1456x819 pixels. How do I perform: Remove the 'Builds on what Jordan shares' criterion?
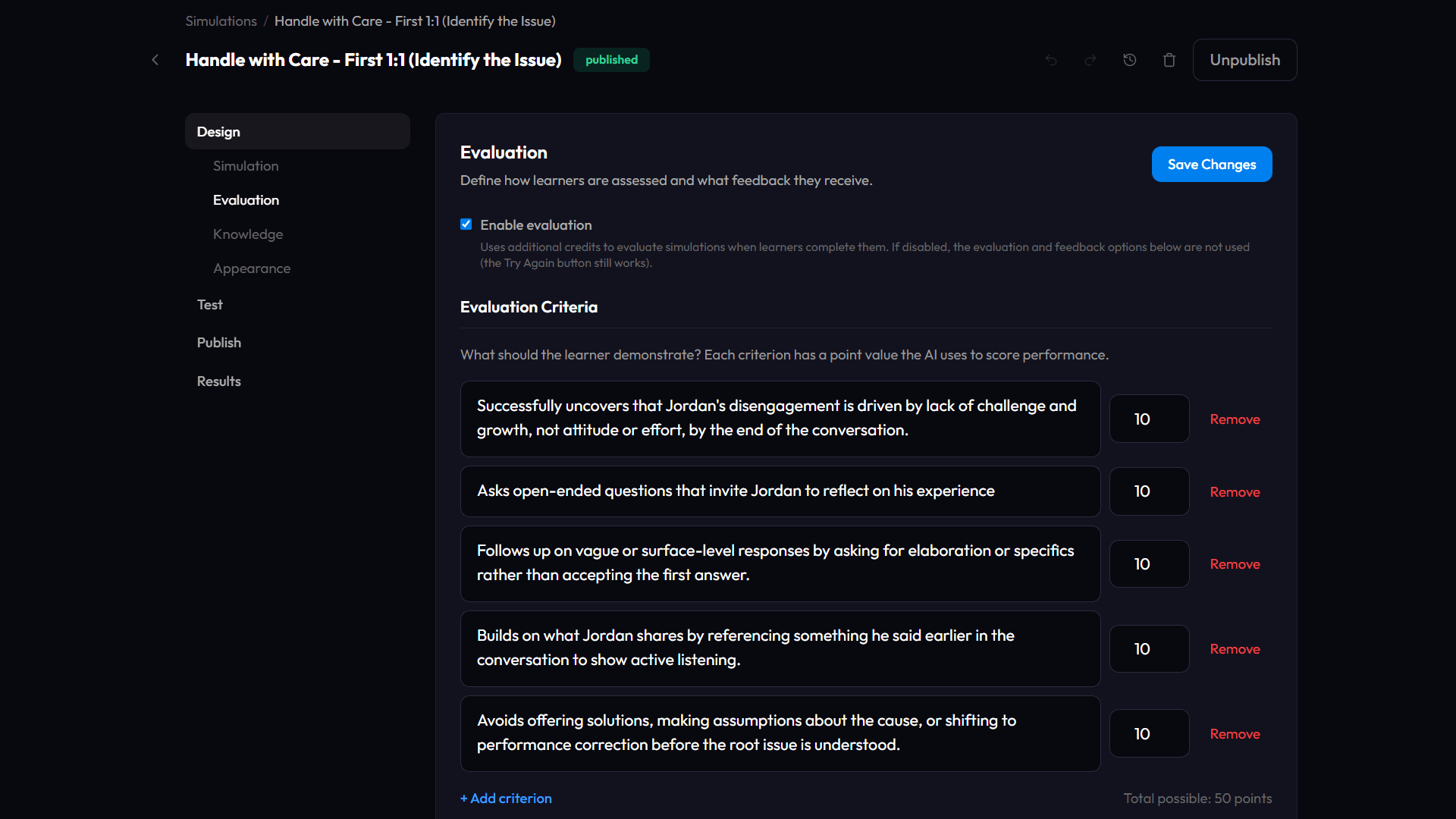[x=1235, y=649]
